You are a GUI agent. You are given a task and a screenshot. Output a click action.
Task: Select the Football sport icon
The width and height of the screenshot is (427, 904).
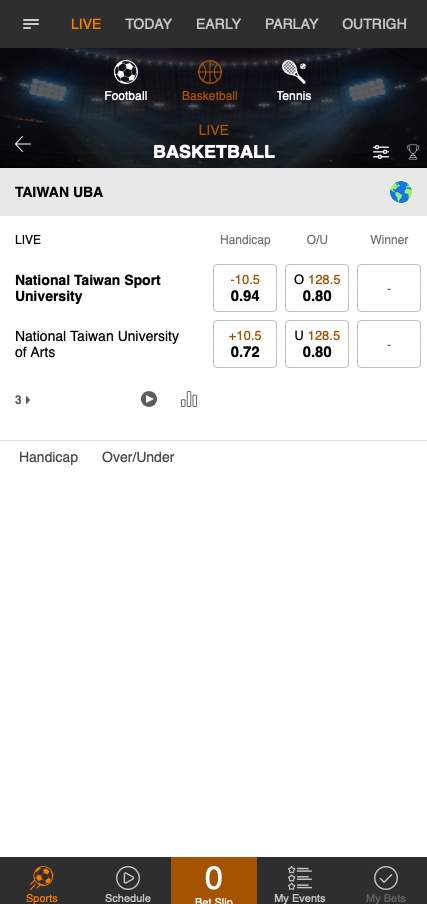coord(126,72)
